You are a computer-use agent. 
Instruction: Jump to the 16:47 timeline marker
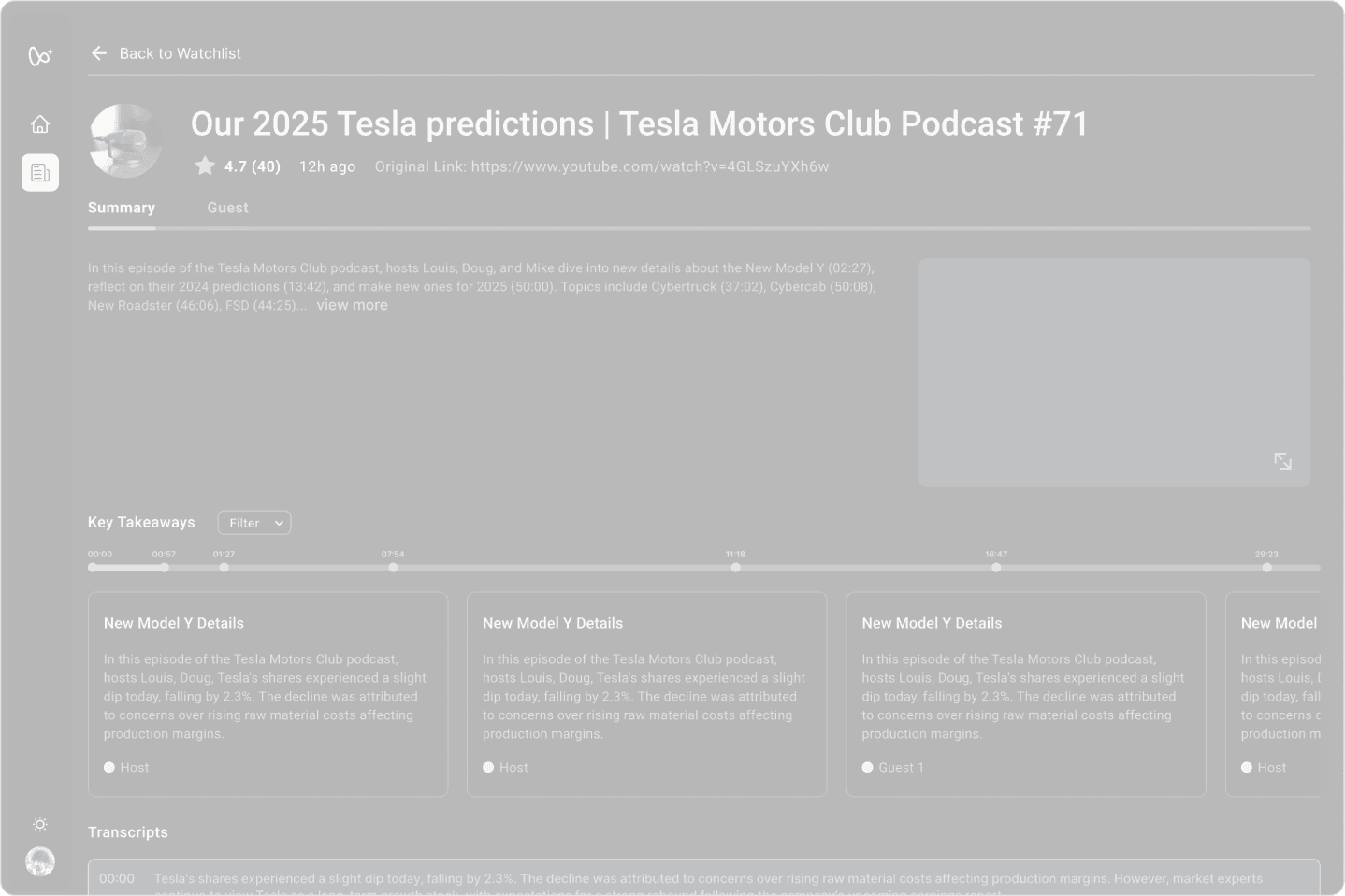[x=996, y=567]
